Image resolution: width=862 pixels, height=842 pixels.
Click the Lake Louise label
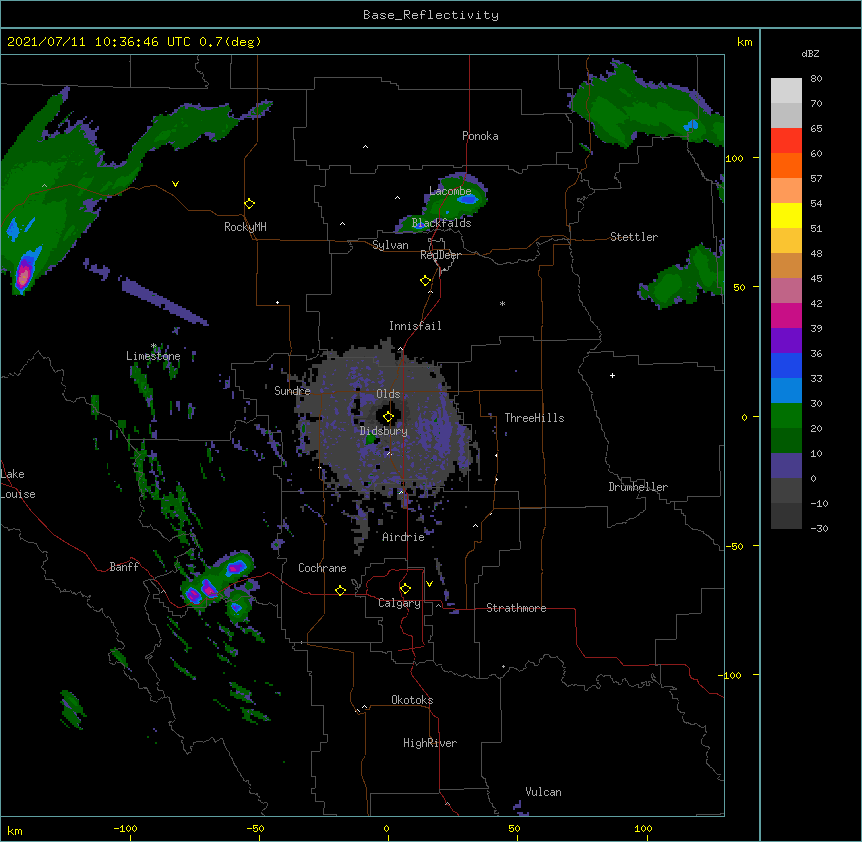[x=18, y=484]
